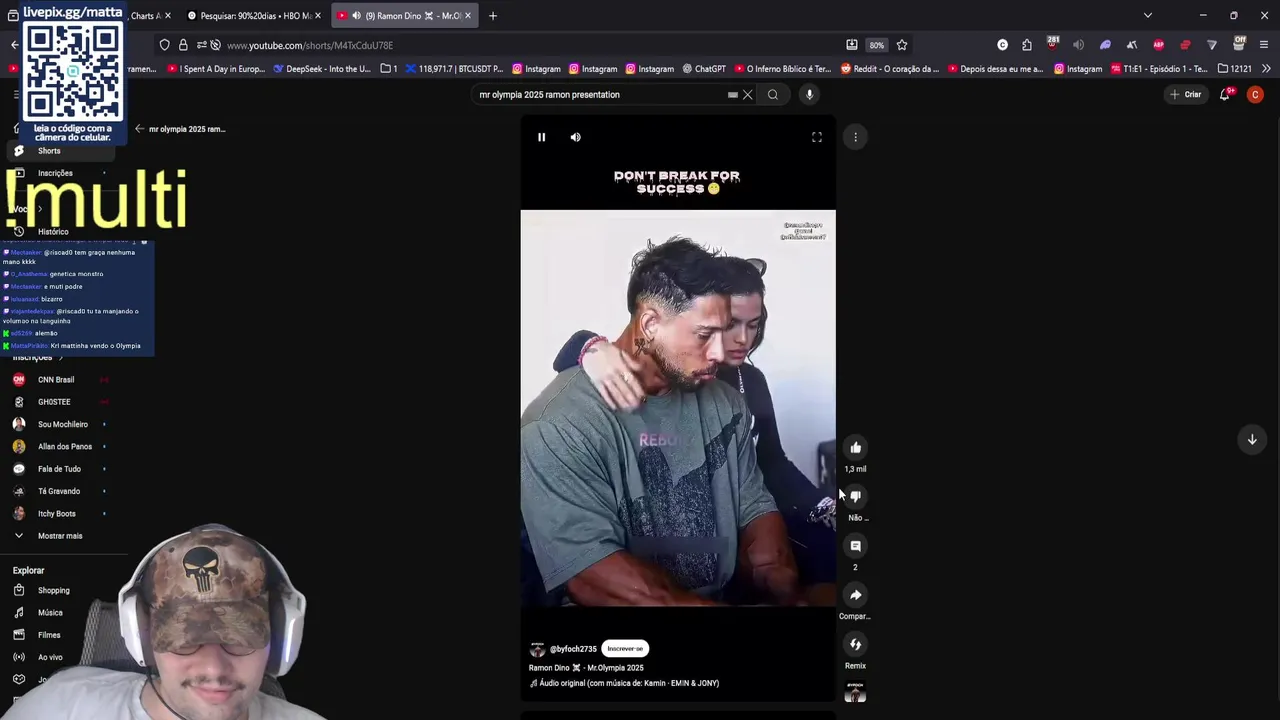Open the @byfoch2735 channel link
This screenshot has height=720, width=1280.
(573, 649)
